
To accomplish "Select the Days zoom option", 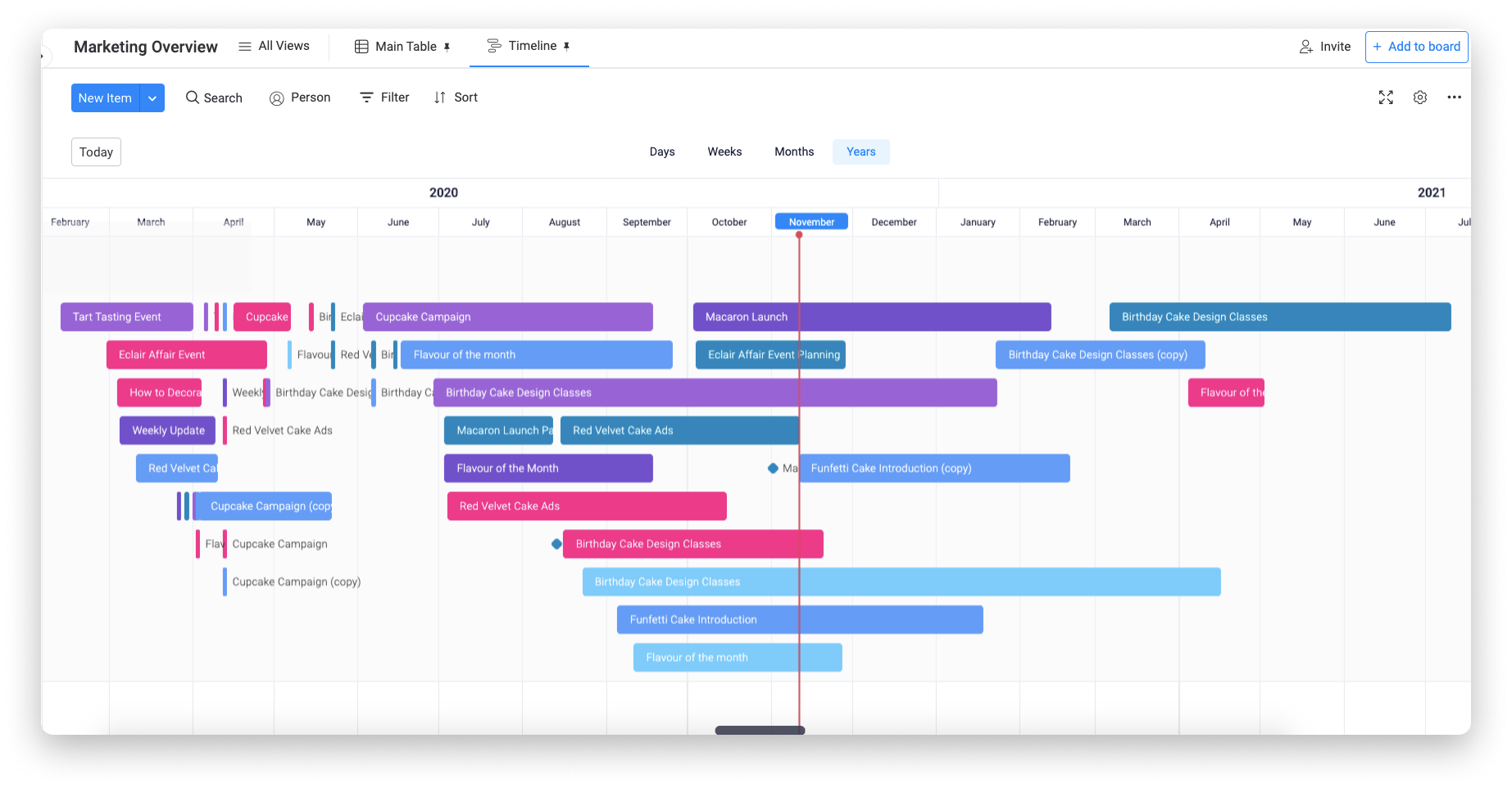I will 662,152.
